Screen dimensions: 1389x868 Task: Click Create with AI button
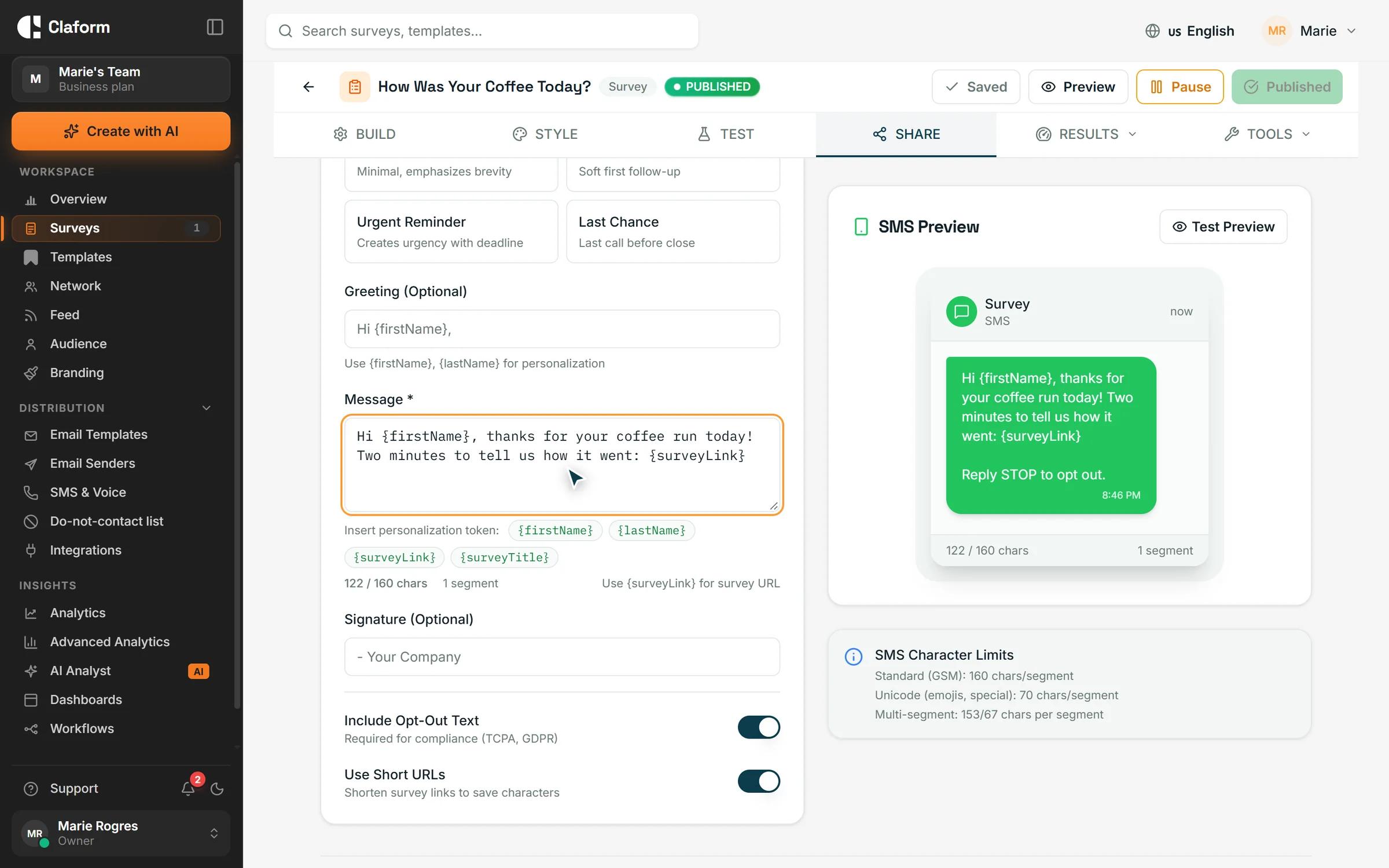click(121, 131)
